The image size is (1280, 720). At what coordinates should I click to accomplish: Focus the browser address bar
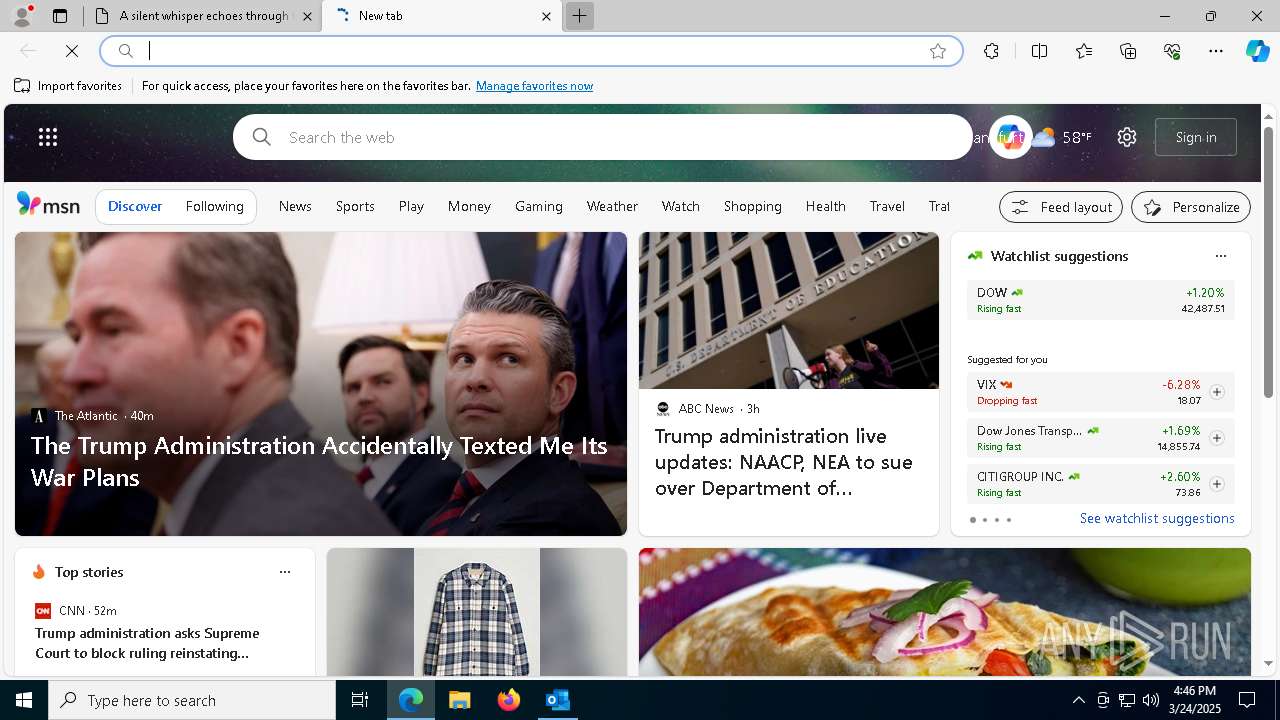click(530, 51)
